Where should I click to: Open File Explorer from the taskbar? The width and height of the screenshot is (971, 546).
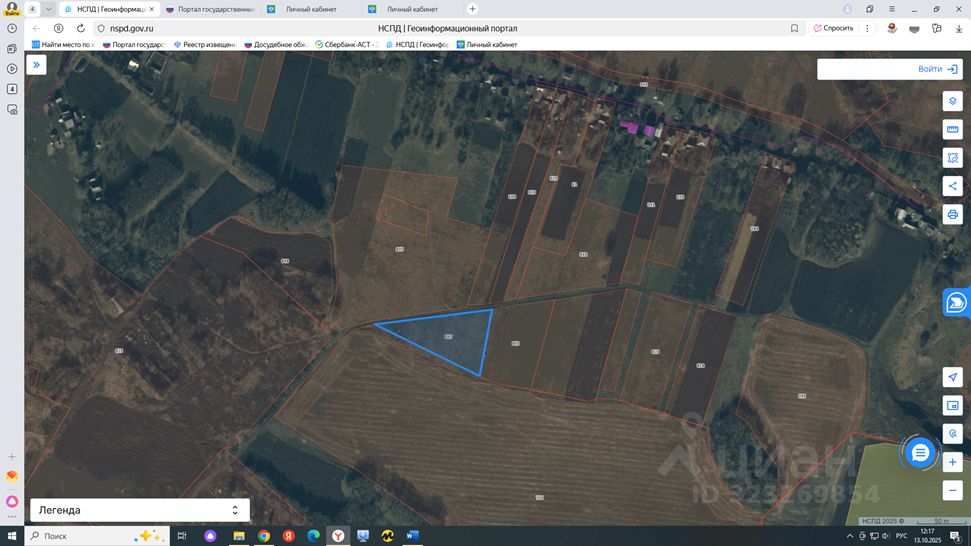pos(239,536)
